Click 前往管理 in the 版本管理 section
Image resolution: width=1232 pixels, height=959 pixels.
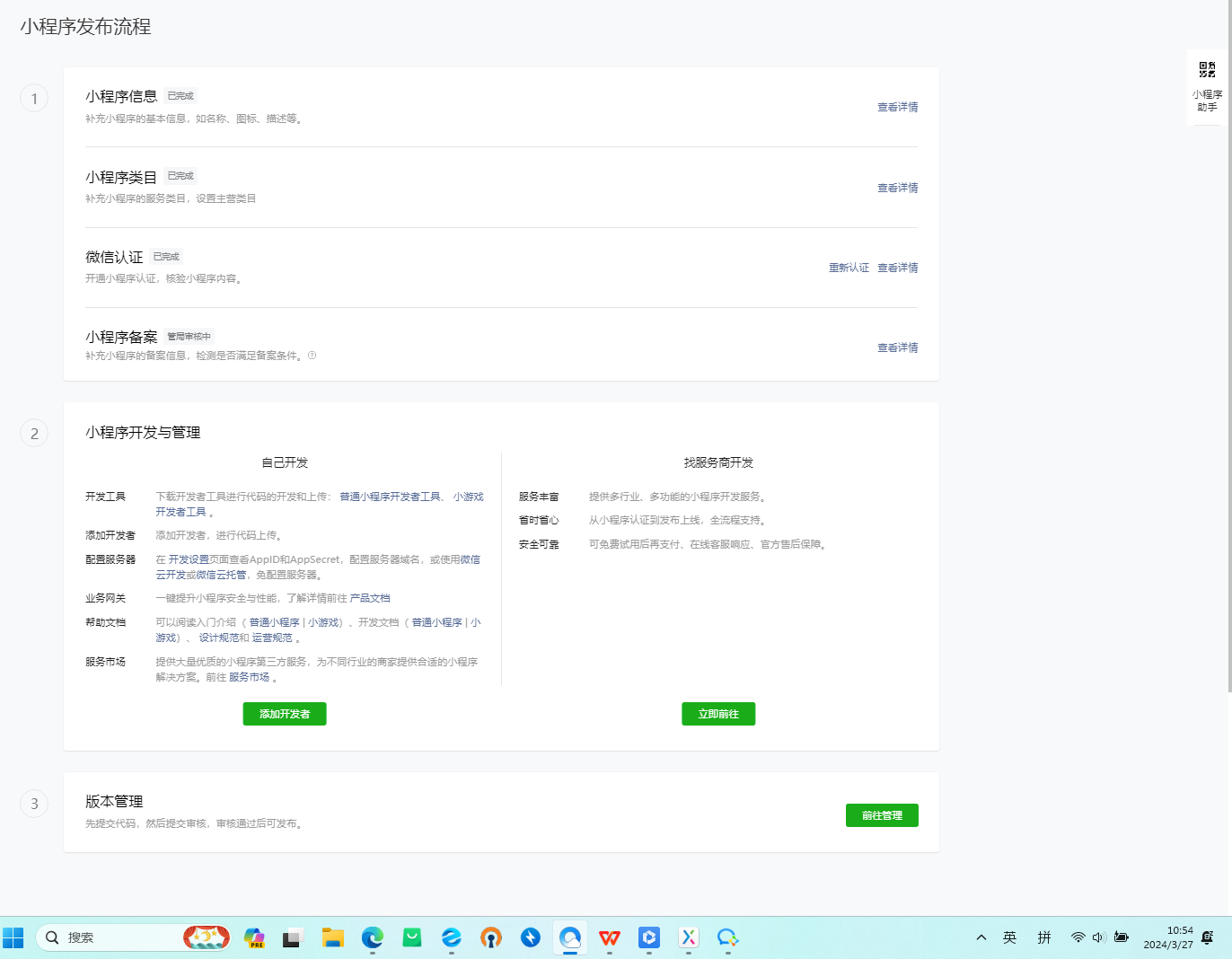pos(882,815)
